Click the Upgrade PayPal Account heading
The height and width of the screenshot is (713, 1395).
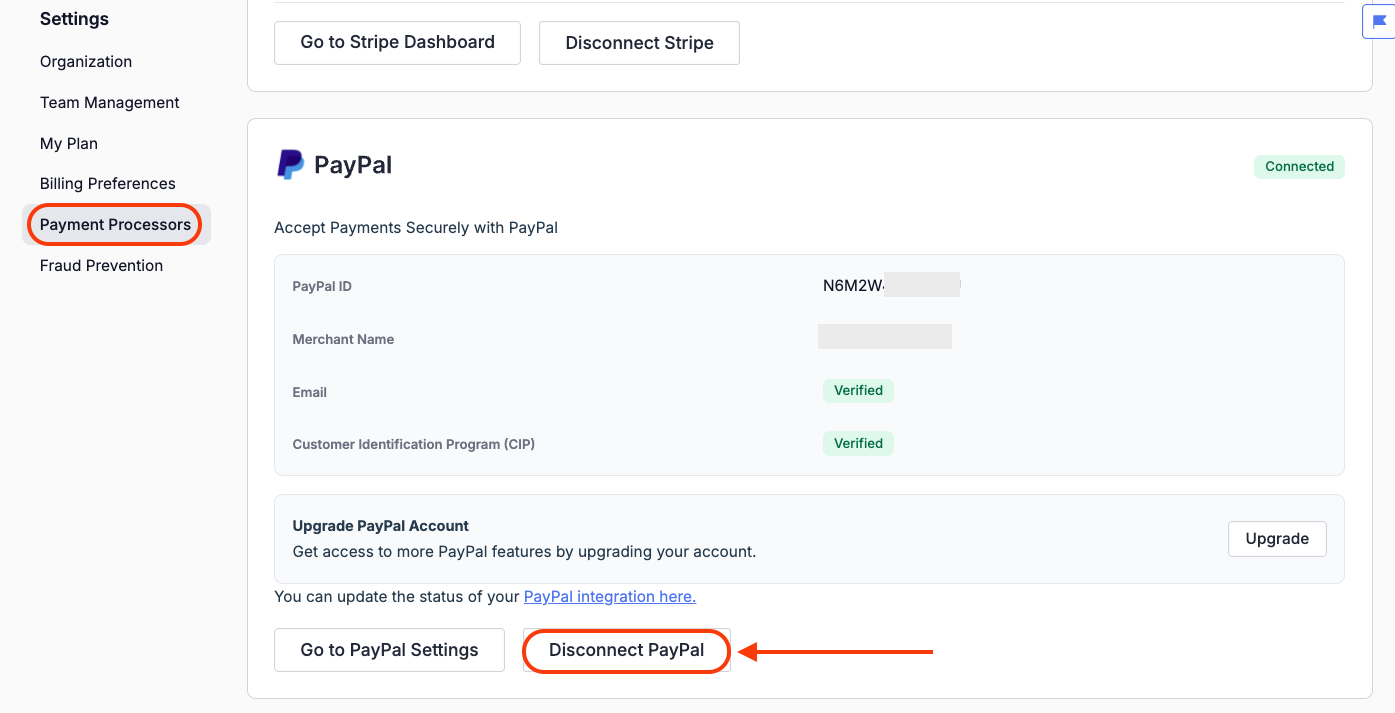[380, 526]
